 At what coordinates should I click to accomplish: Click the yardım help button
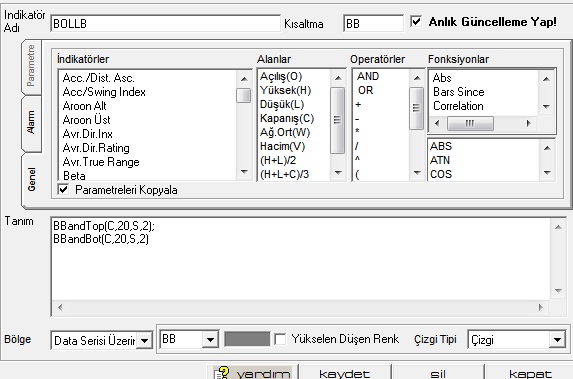[x=253, y=372]
